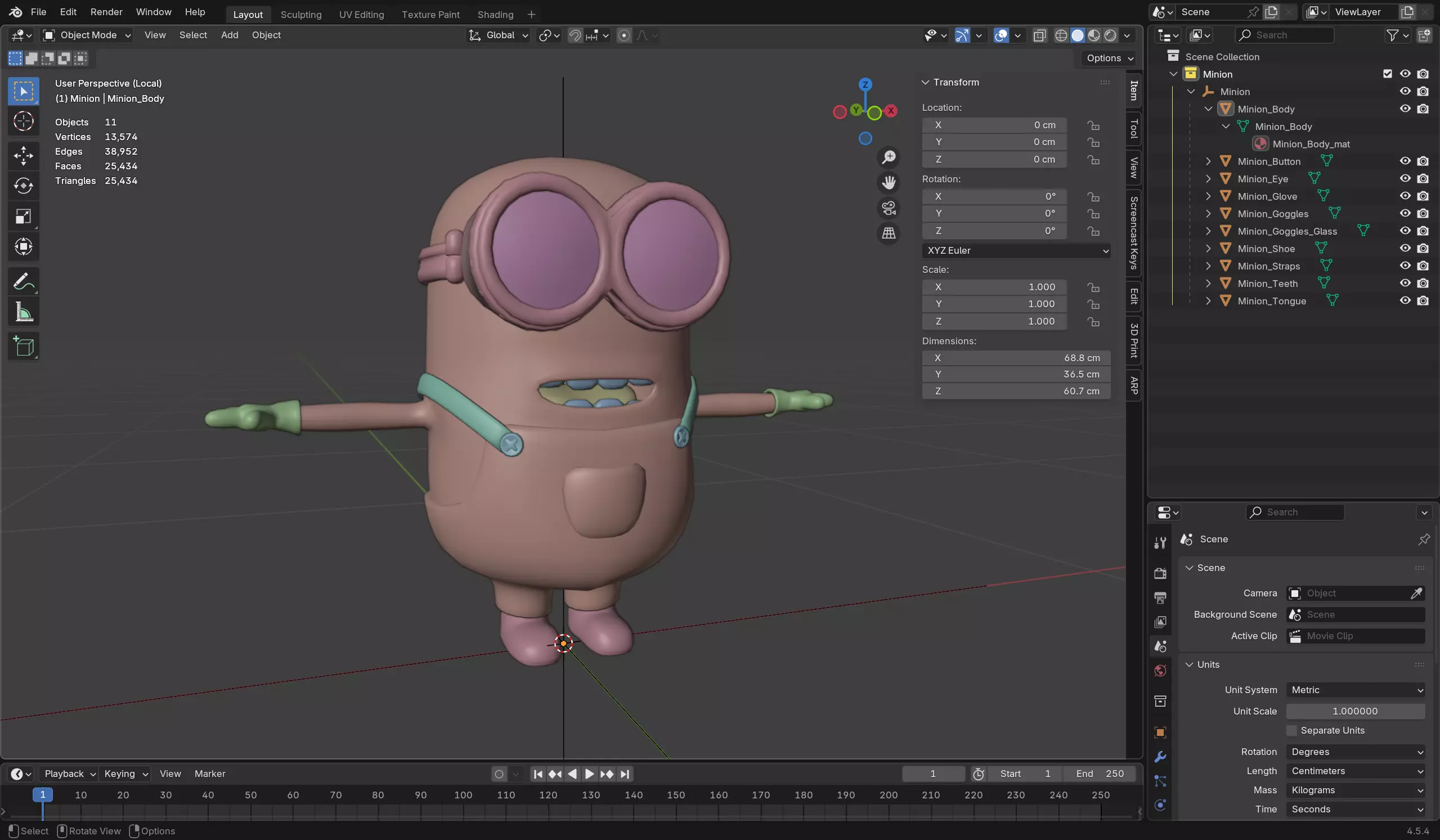Screen dimensions: 1440x840
Task: Enable Separate Units checkbox
Action: point(1291,730)
